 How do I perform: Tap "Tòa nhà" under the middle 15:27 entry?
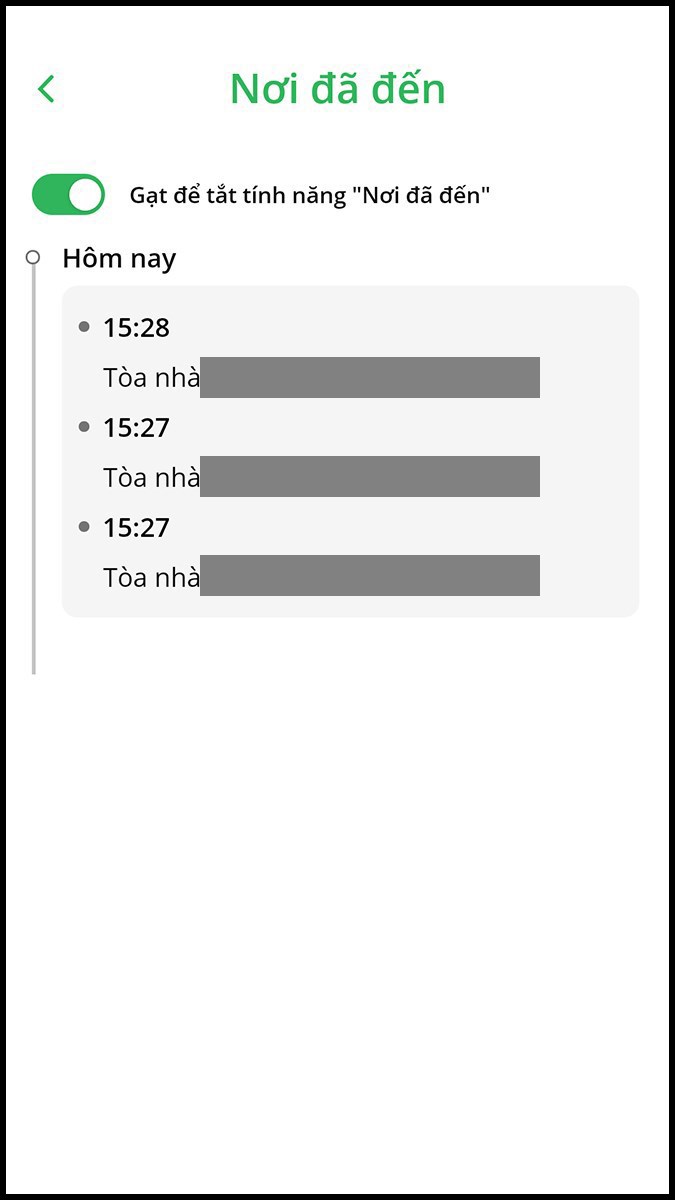coord(151,477)
